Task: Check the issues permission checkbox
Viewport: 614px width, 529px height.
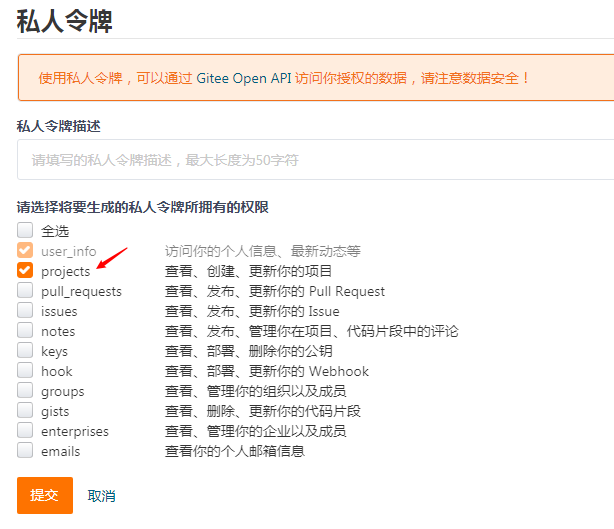Action: (25, 310)
